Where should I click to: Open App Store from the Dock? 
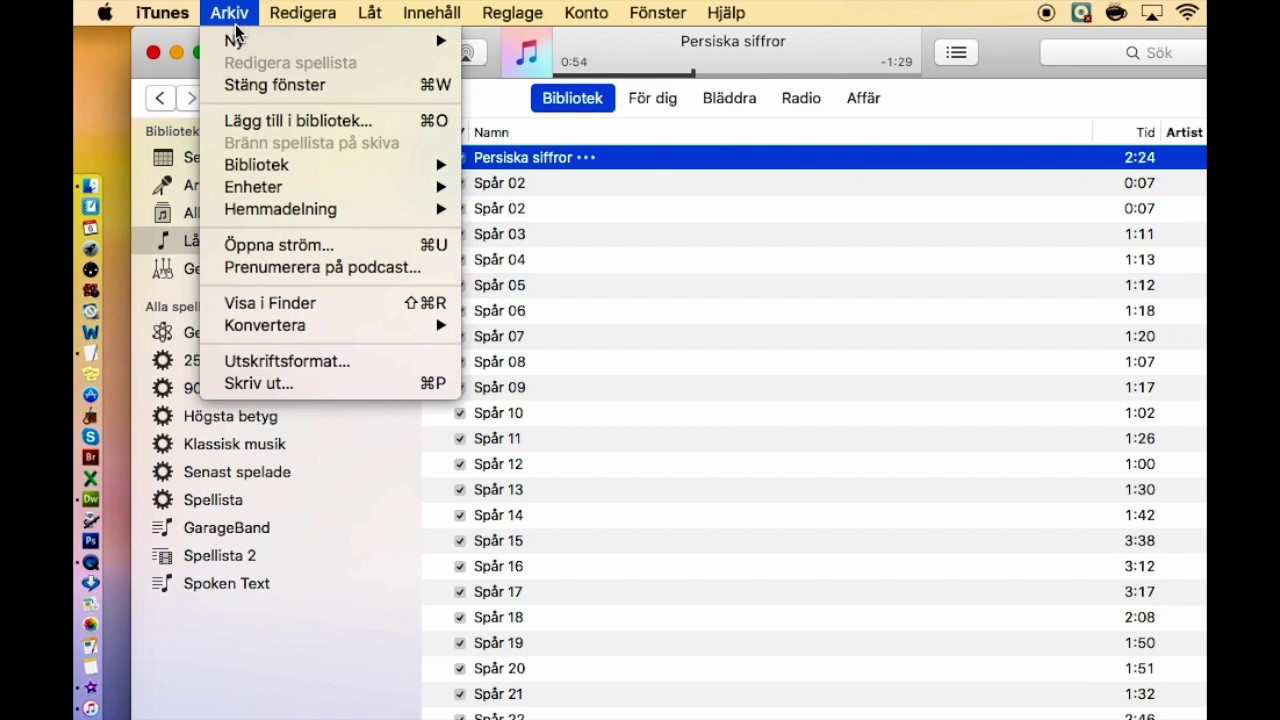pyautogui.click(x=91, y=395)
